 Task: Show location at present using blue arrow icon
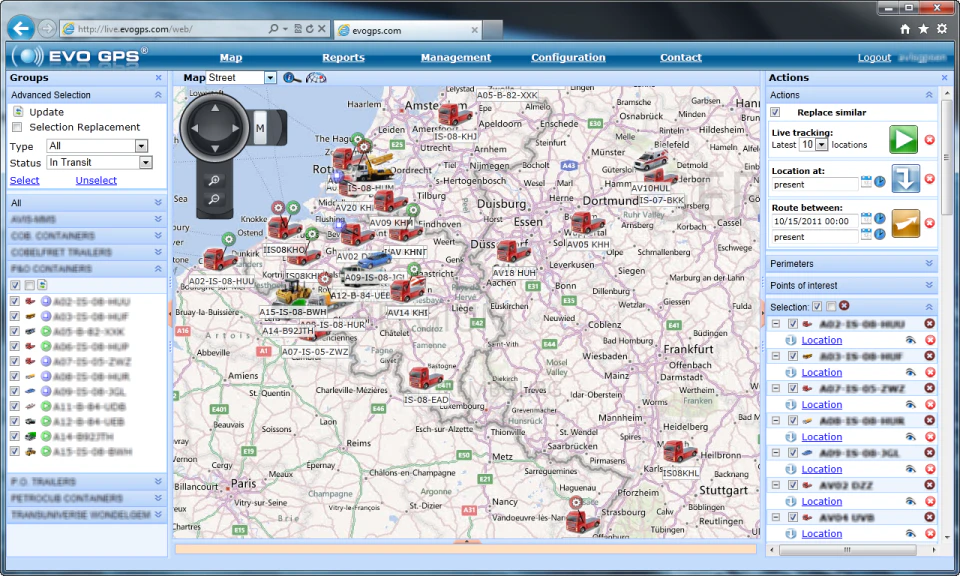click(x=904, y=179)
